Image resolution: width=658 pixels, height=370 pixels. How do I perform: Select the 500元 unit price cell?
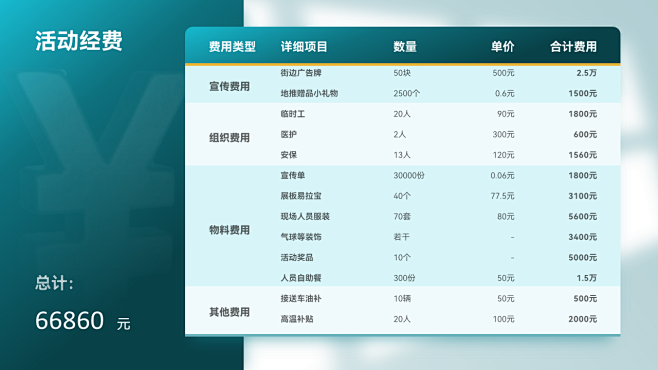(503, 73)
